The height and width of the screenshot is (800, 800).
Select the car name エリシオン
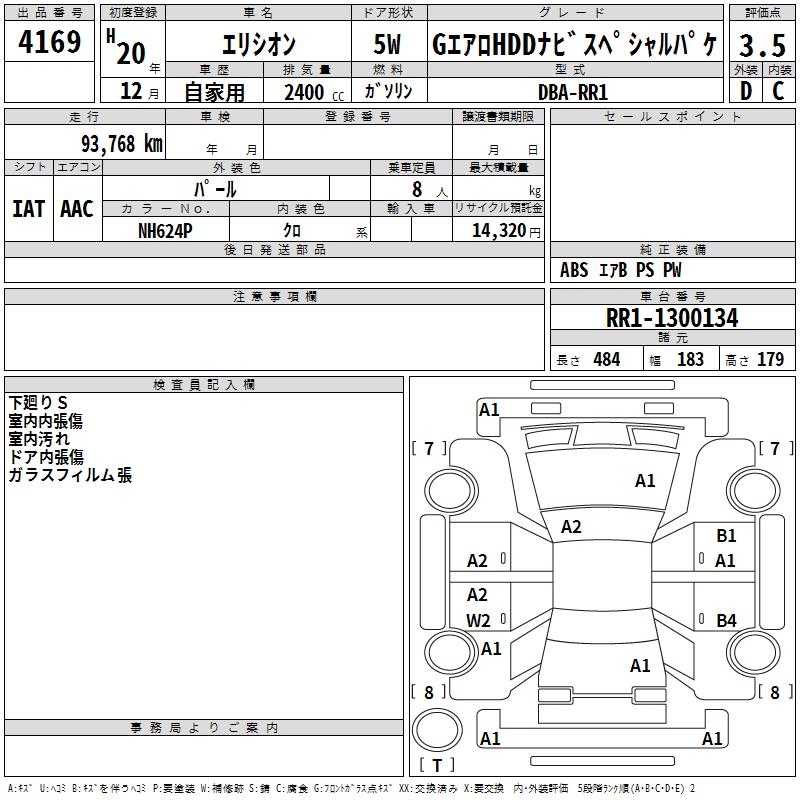point(259,44)
